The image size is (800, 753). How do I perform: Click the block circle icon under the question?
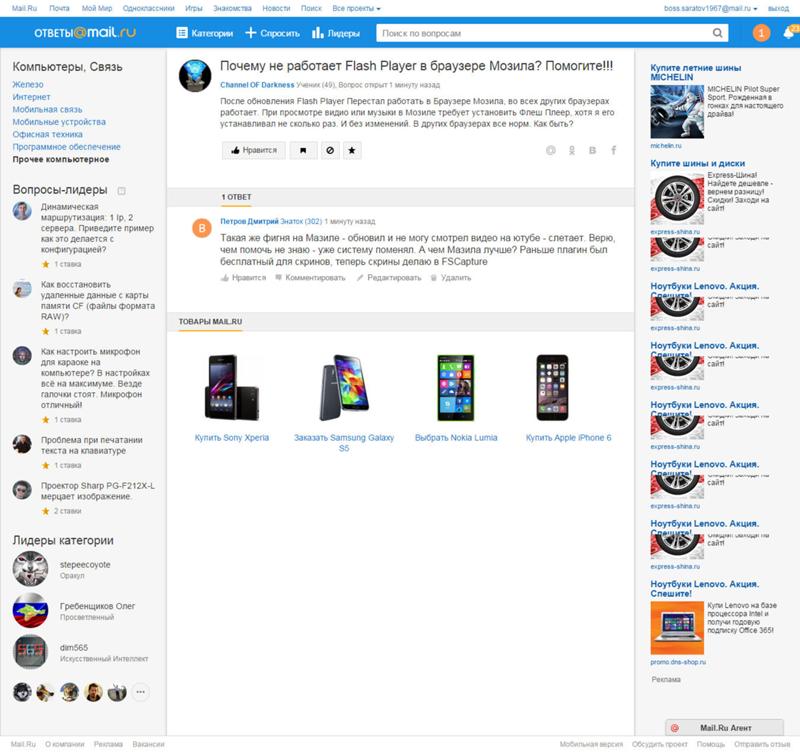(x=330, y=150)
